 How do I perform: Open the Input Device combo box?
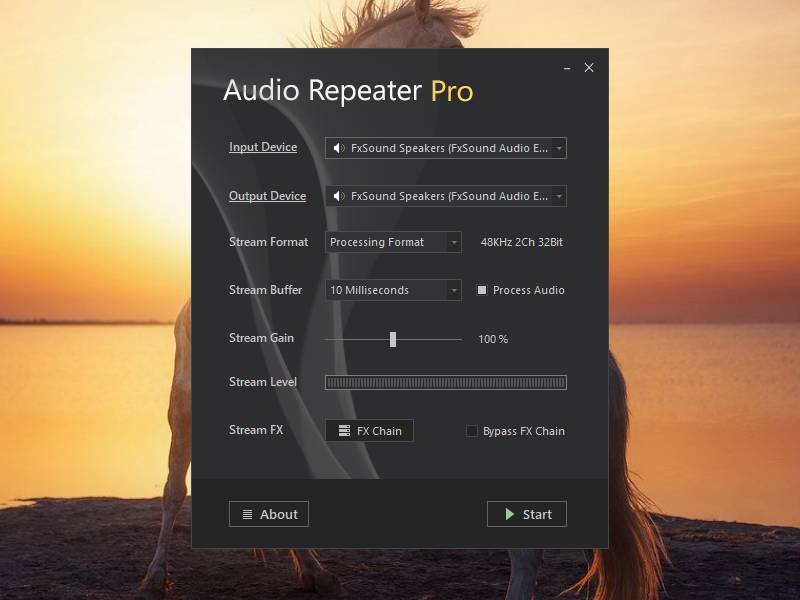pos(445,148)
